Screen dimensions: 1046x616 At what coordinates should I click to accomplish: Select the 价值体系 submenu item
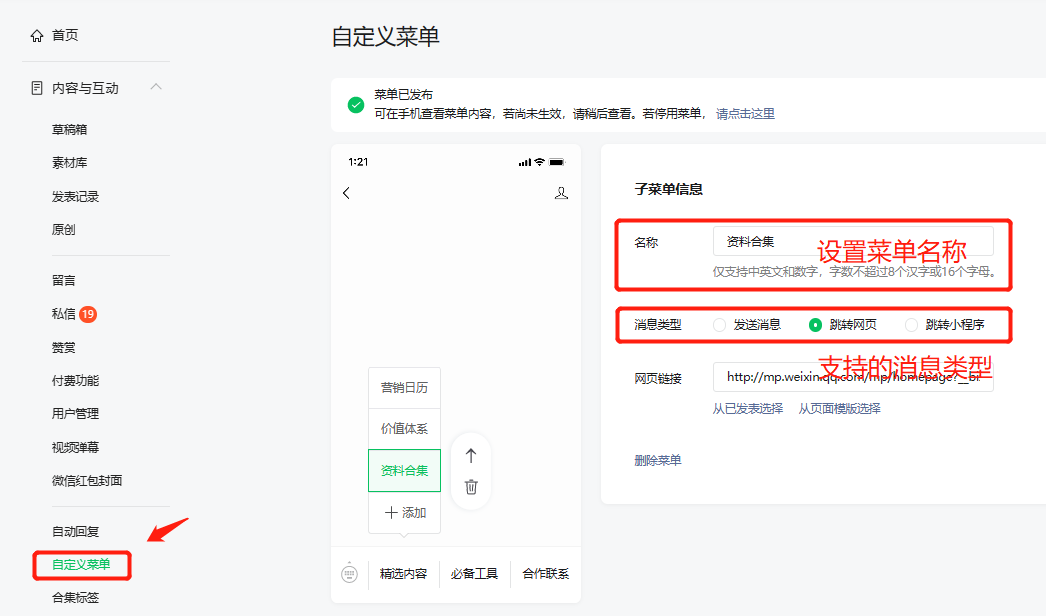point(404,429)
